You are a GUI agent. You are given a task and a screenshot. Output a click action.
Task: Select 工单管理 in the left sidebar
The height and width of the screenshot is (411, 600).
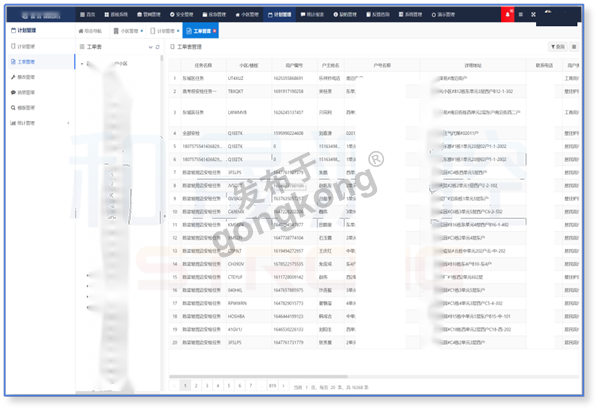click(x=25, y=62)
